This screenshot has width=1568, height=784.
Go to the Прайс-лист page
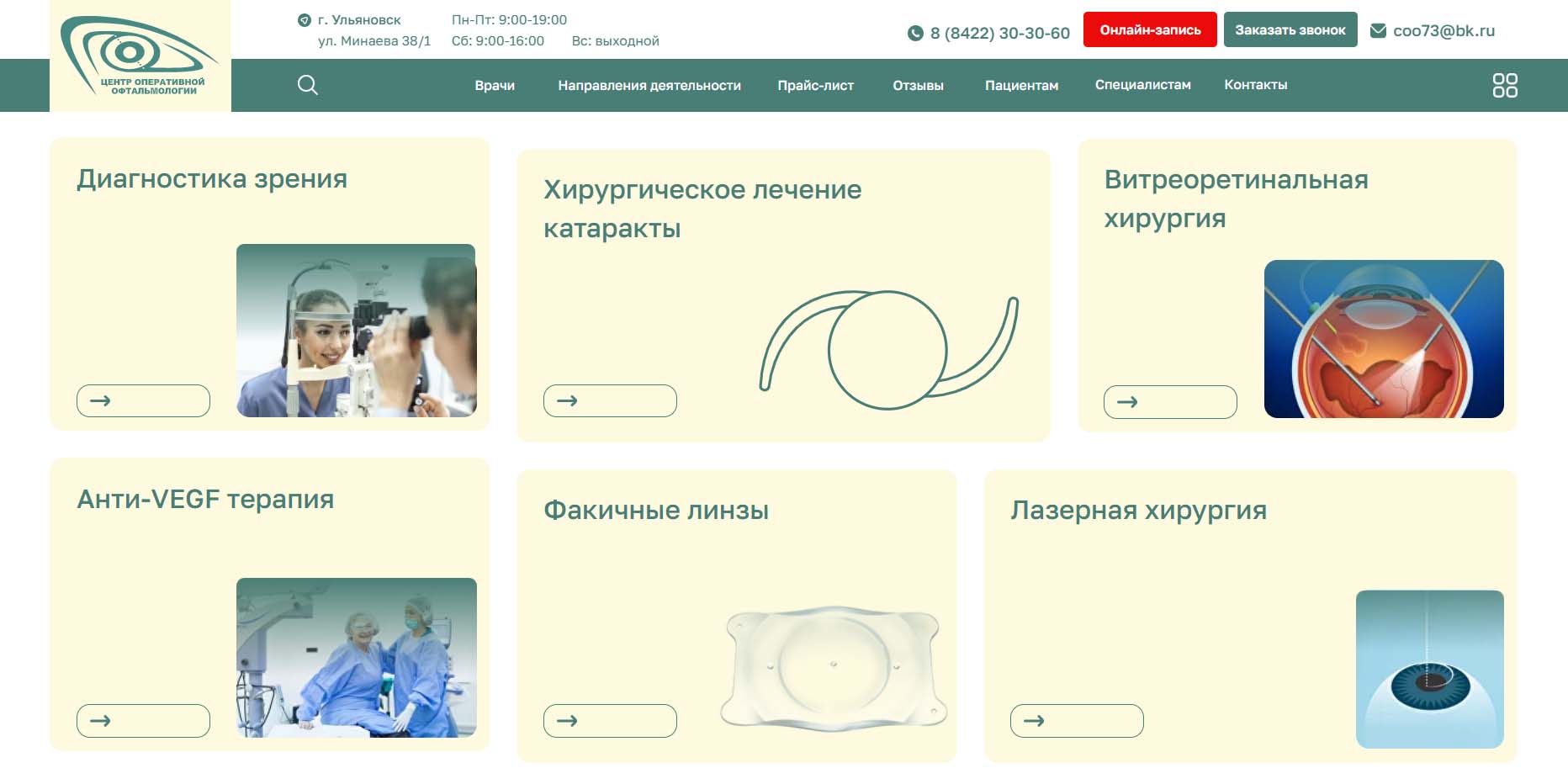pyautogui.click(x=816, y=85)
